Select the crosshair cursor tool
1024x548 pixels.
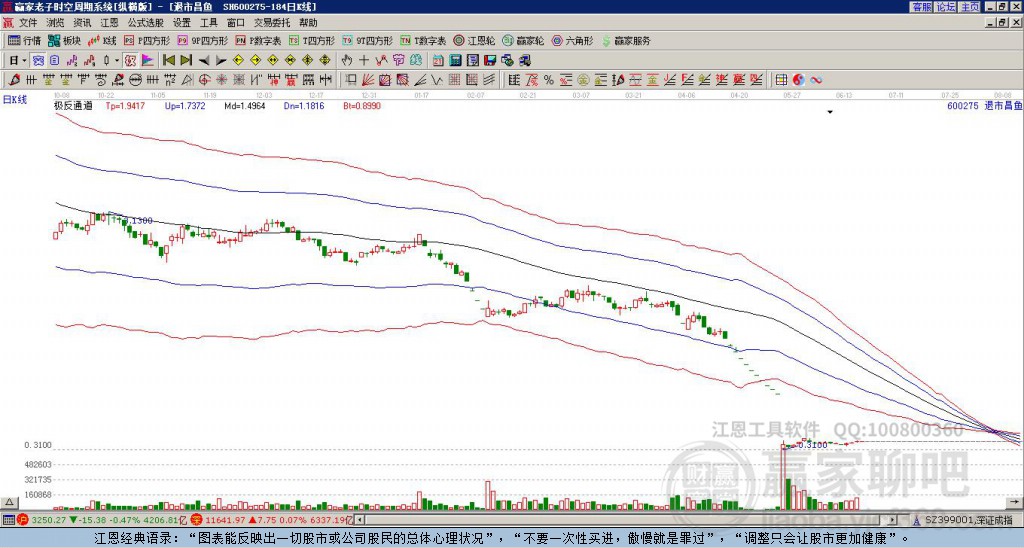[x=364, y=61]
